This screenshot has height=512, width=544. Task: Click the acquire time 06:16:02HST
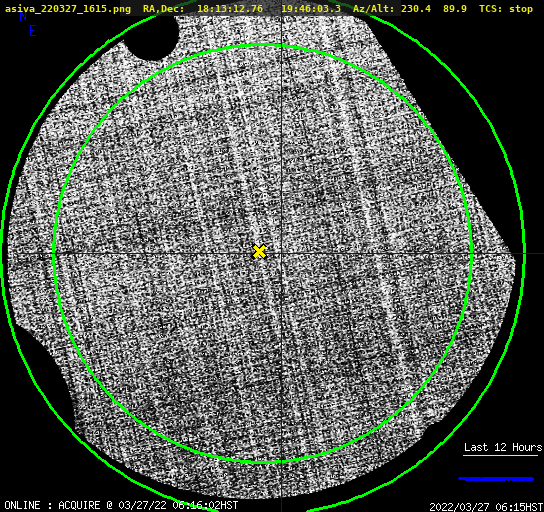(x=205, y=505)
